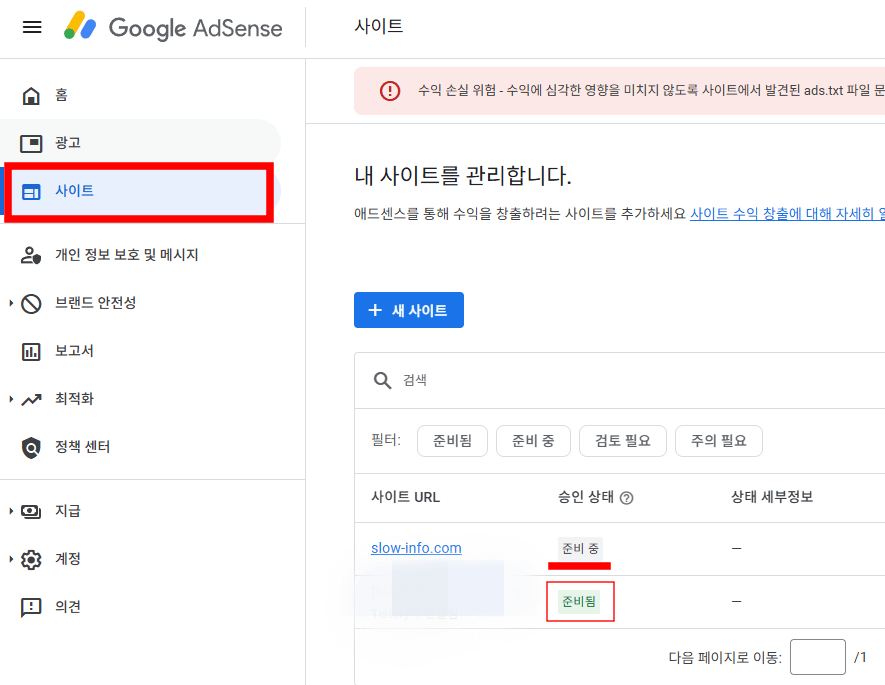Click the Google AdSense logo
The image size is (885, 685).
[173, 27]
